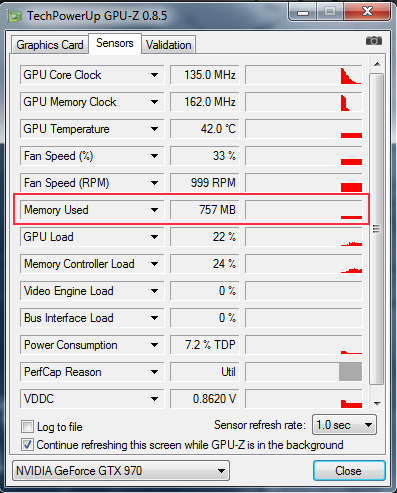The image size is (397, 493).
Task: Click the Close button at the bottom
Action: [349, 471]
